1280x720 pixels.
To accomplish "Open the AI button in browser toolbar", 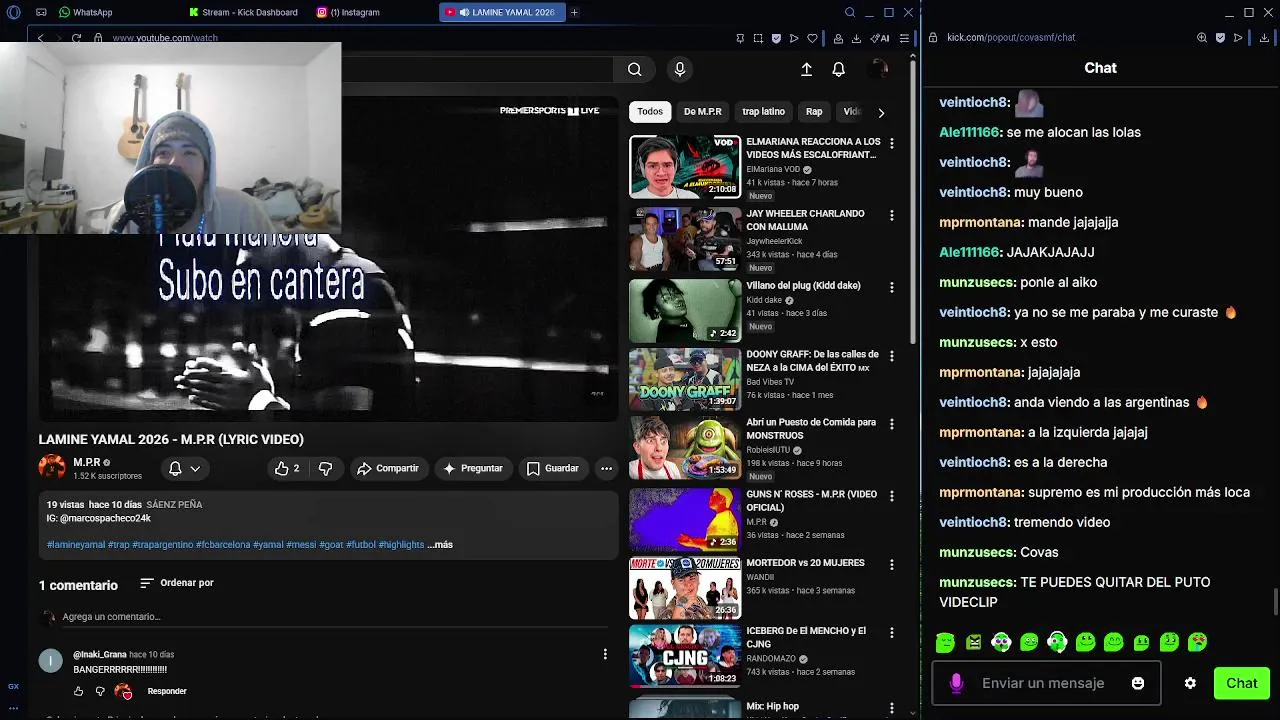I will (880, 38).
